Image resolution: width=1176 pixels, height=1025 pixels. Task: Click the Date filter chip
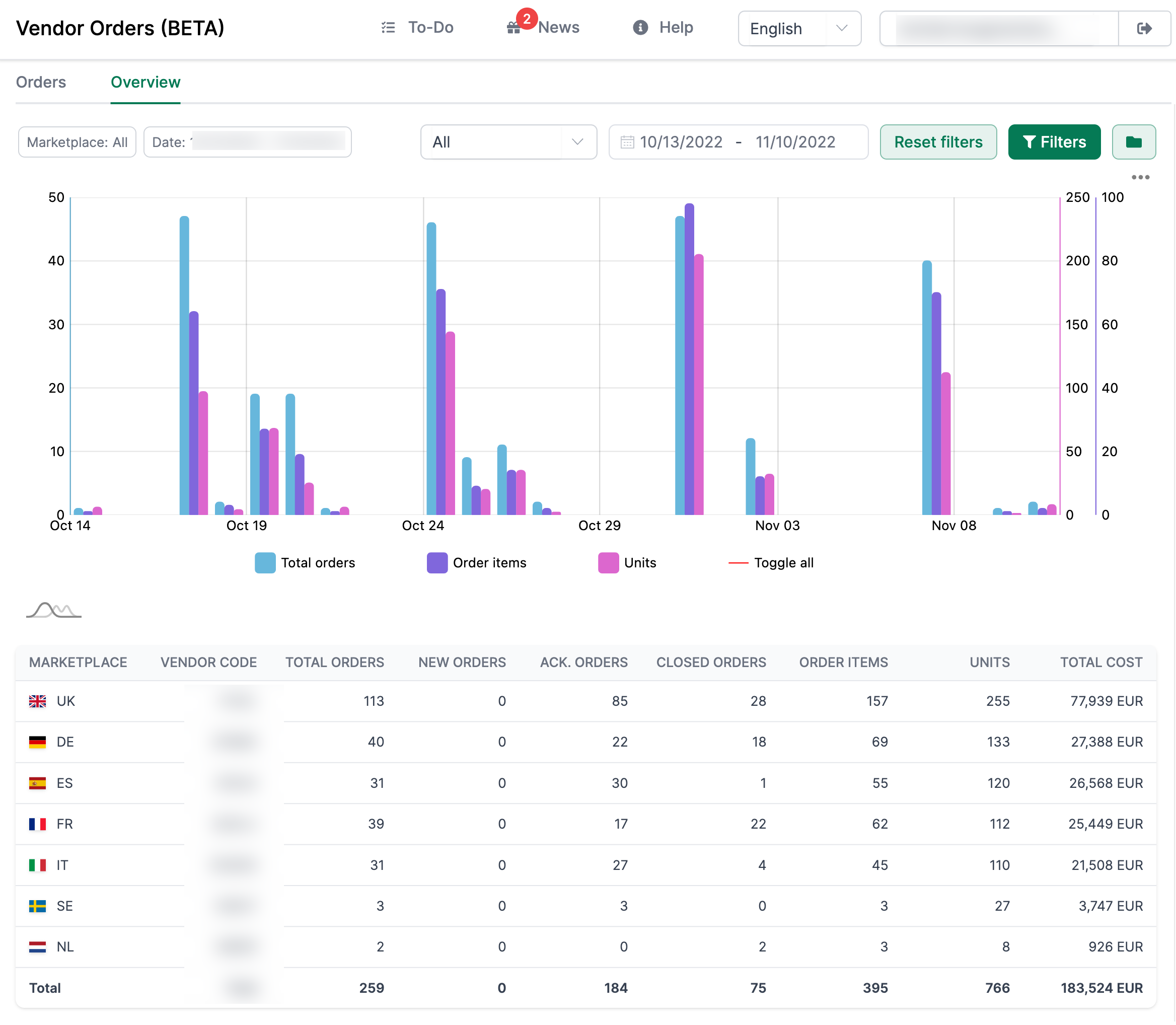pyautogui.click(x=247, y=142)
